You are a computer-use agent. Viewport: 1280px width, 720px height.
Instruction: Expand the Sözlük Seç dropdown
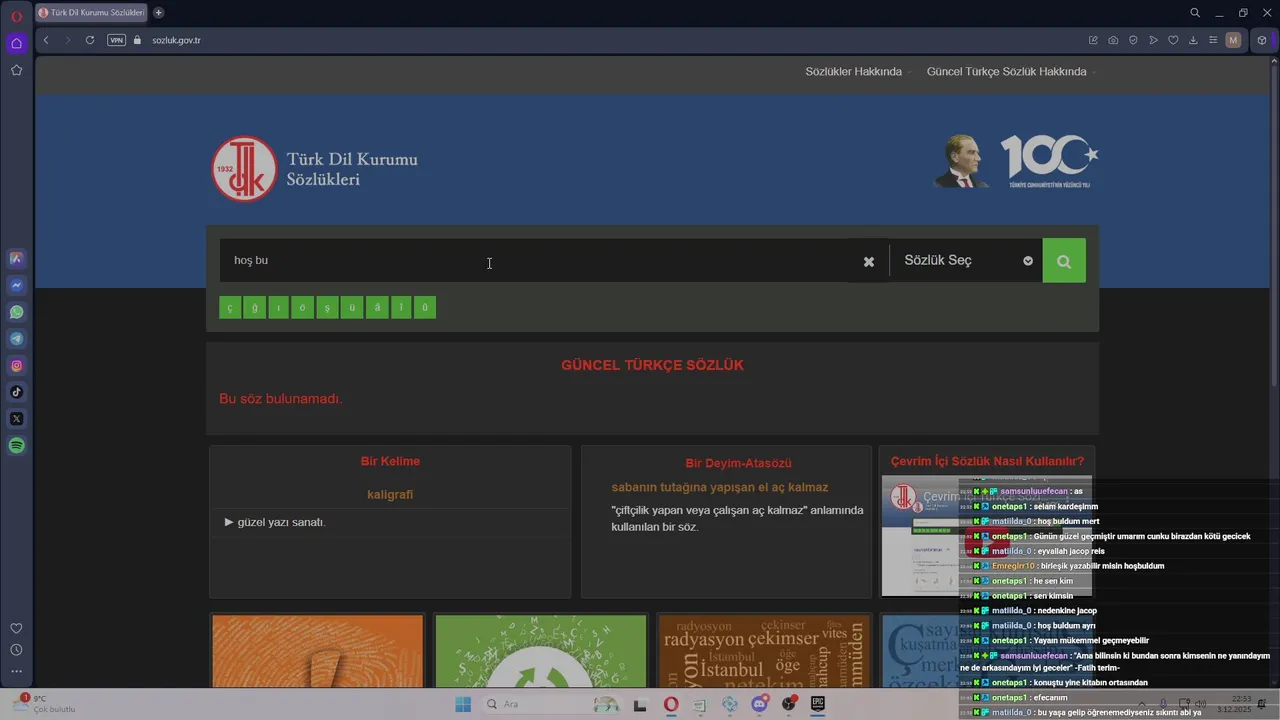[x=967, y=260]
